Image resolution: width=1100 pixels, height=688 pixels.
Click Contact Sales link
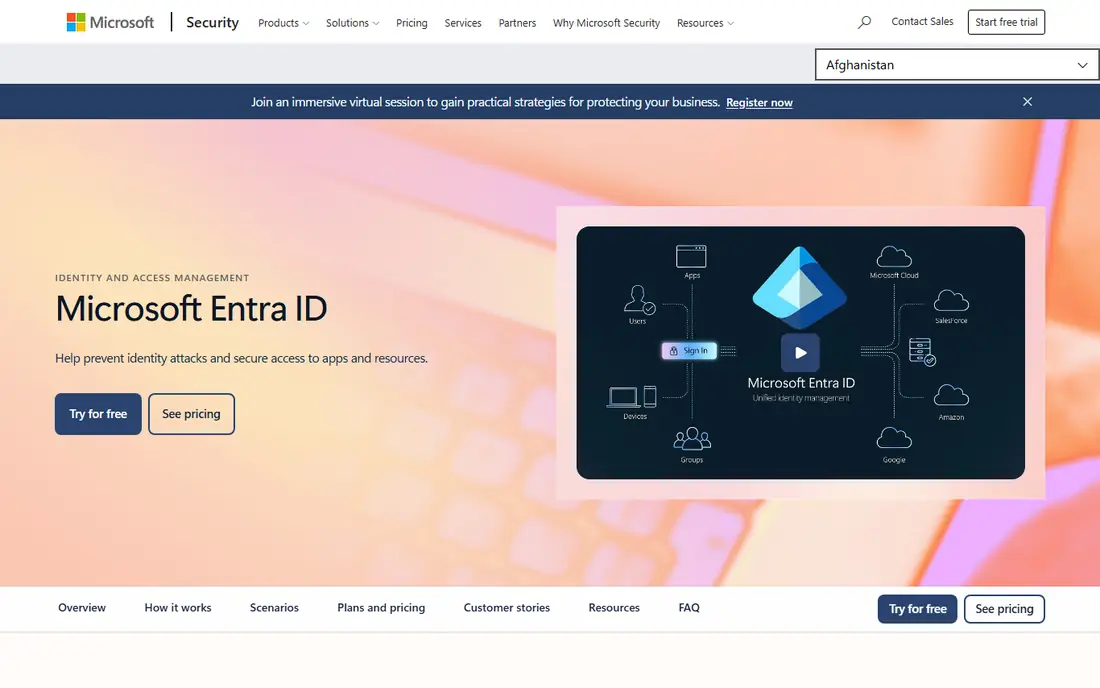coord(922,22)
